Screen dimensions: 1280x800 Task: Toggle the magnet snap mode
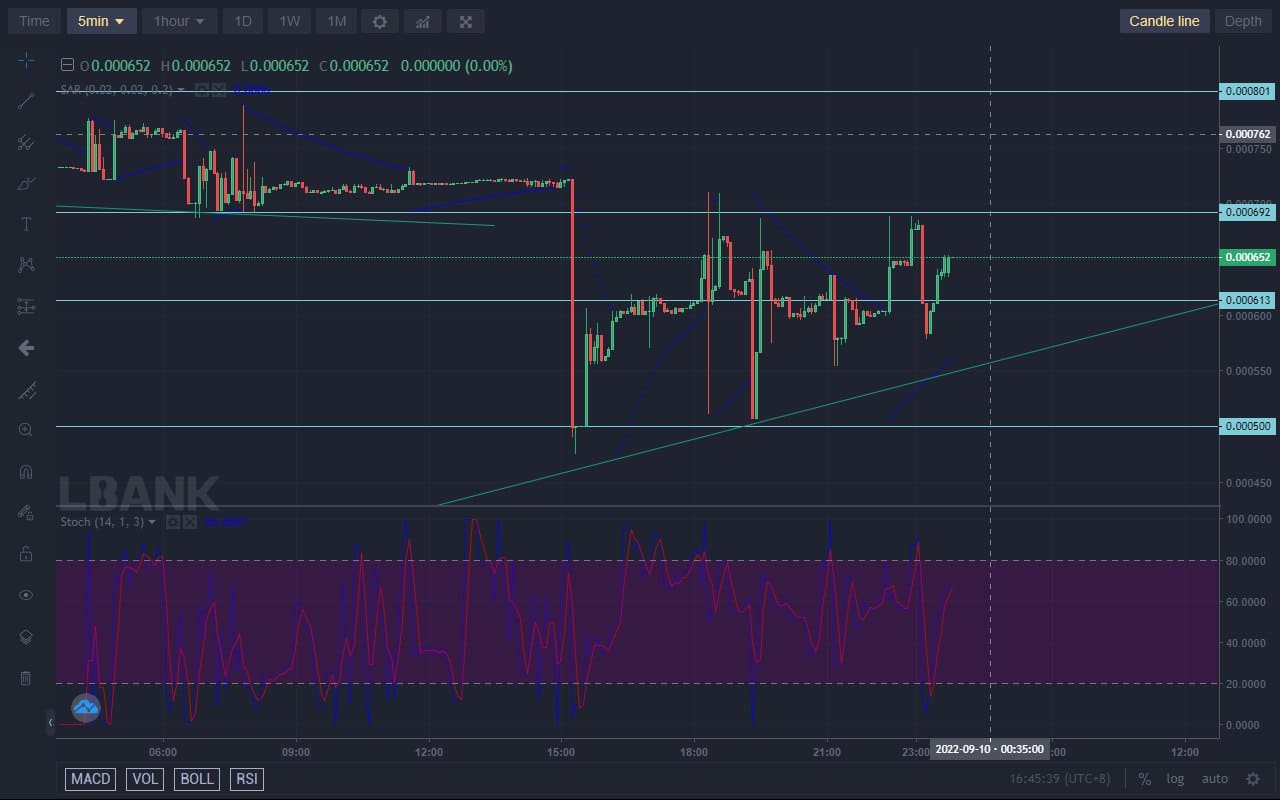(26, 471)
